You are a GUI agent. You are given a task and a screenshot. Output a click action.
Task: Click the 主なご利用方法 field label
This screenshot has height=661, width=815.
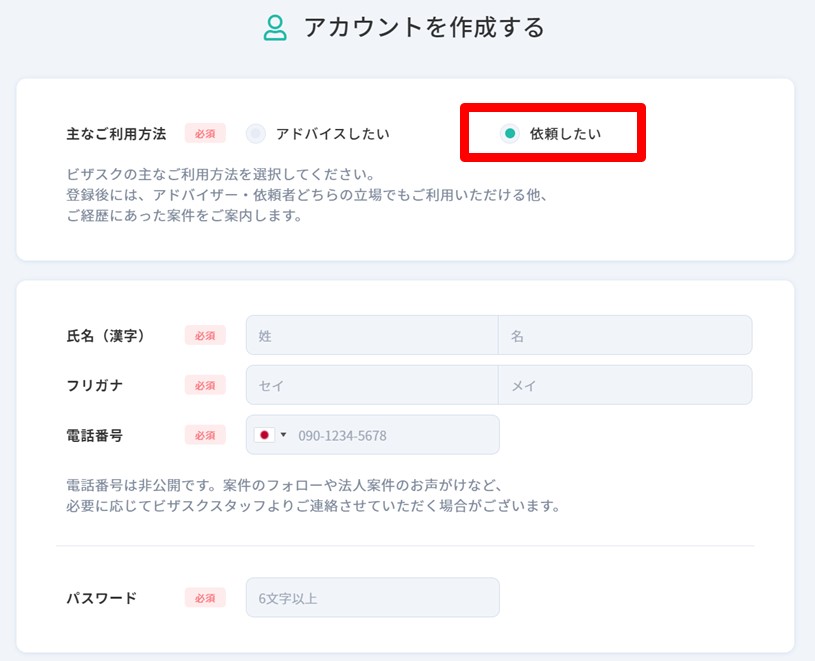click(116, 134)
